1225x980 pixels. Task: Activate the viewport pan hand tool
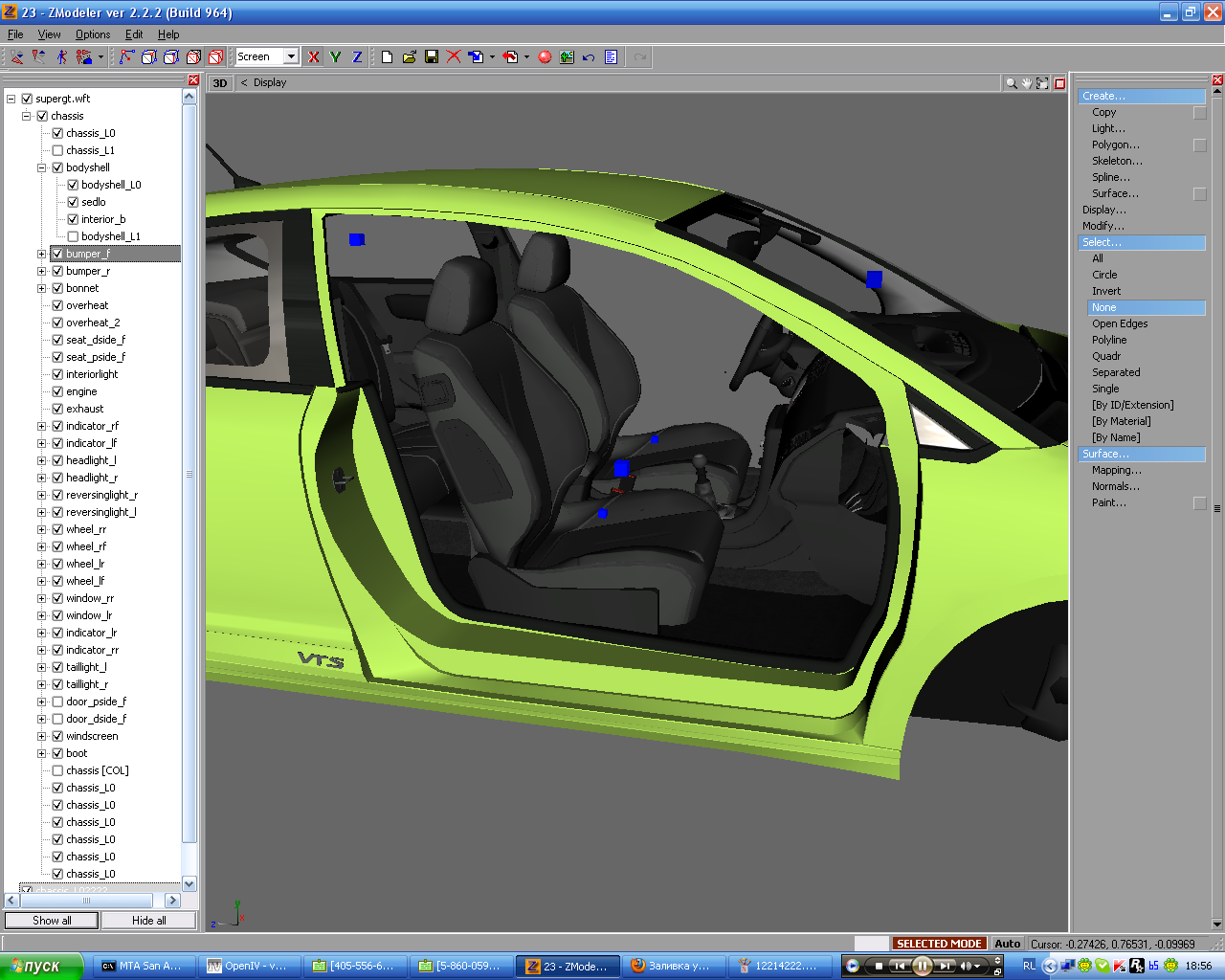(1027, 83)
